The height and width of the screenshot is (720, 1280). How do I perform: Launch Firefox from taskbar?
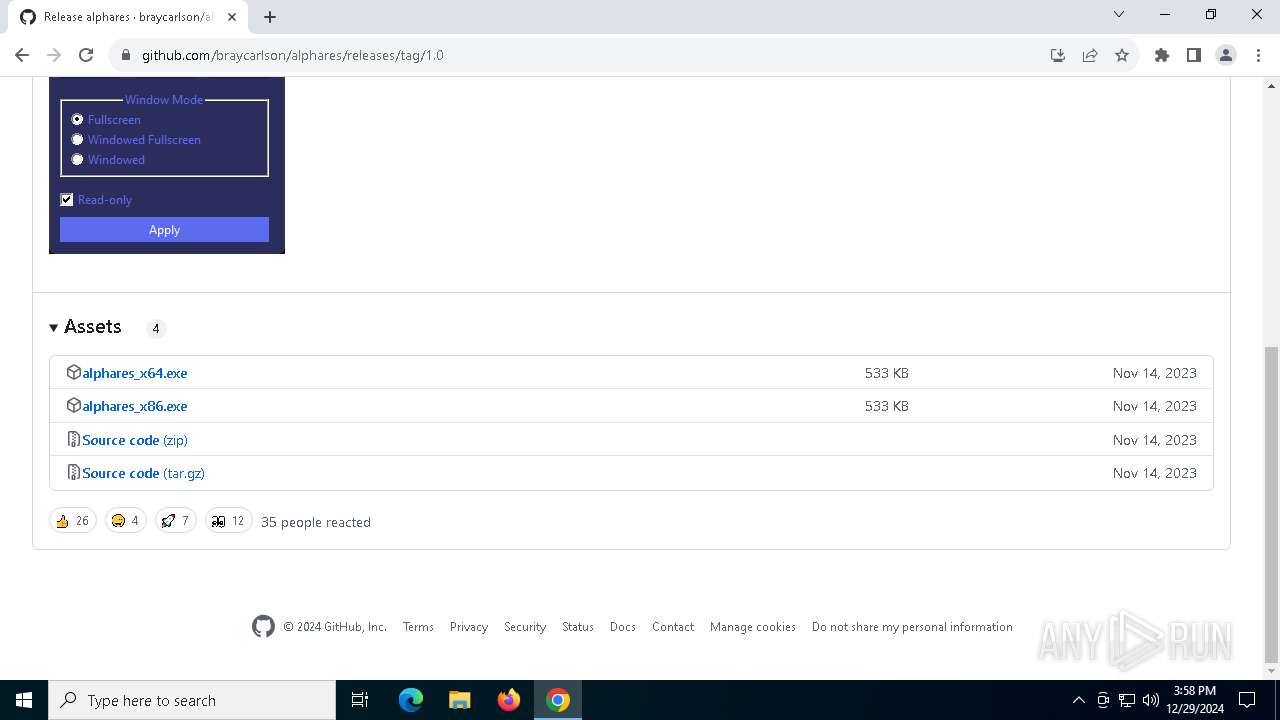(x=509, y=700)
